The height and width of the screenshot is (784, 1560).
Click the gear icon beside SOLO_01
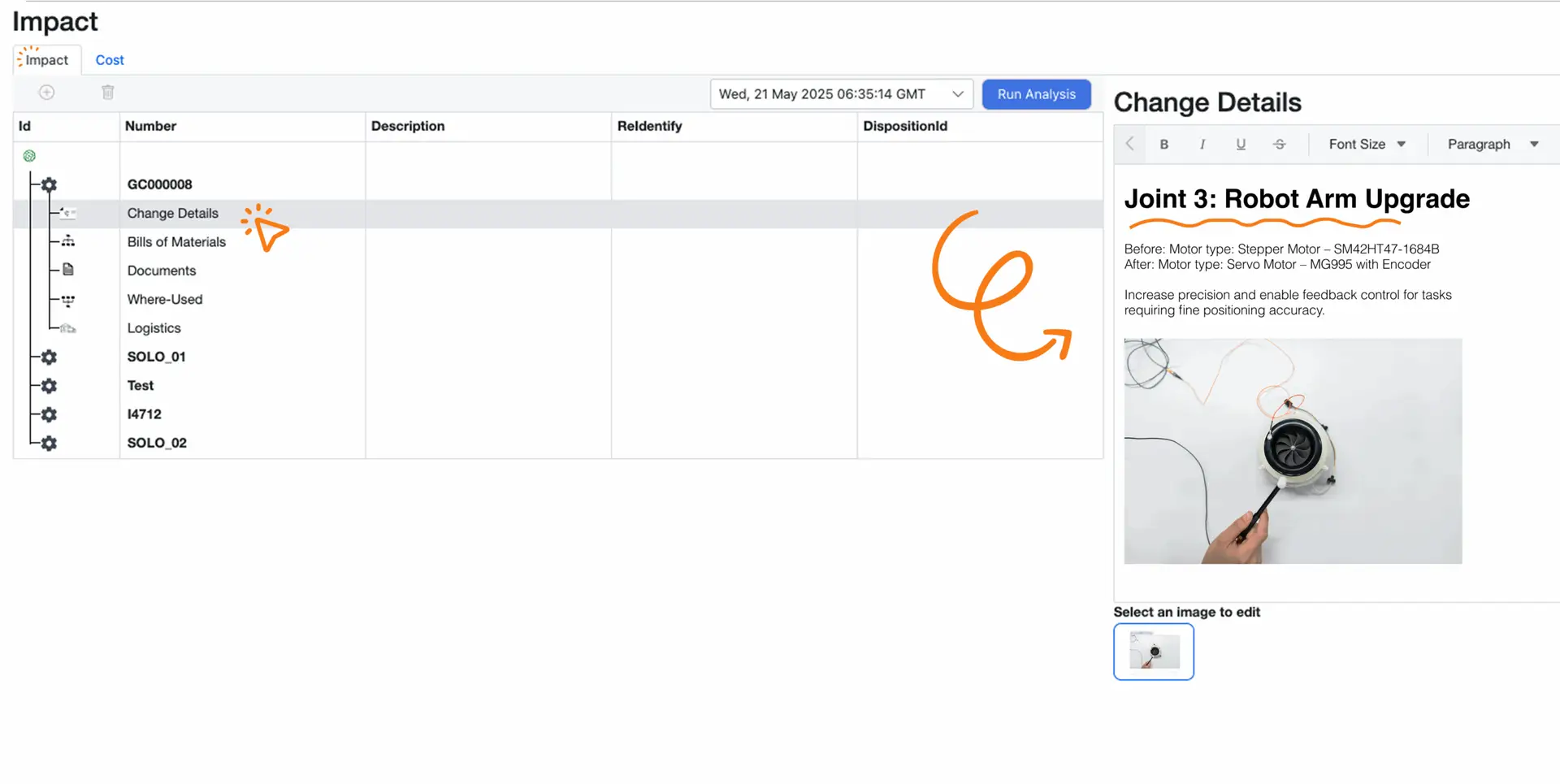50,357
